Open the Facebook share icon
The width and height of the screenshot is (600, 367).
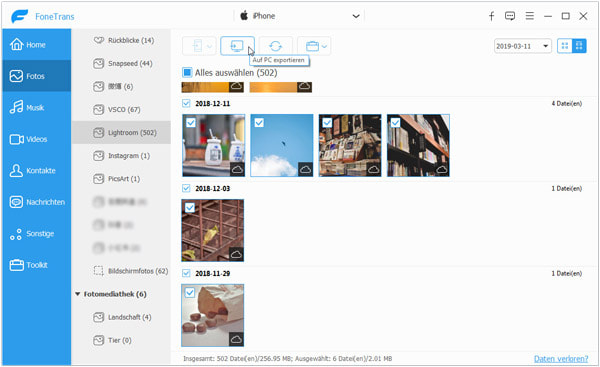coord(492,16)
